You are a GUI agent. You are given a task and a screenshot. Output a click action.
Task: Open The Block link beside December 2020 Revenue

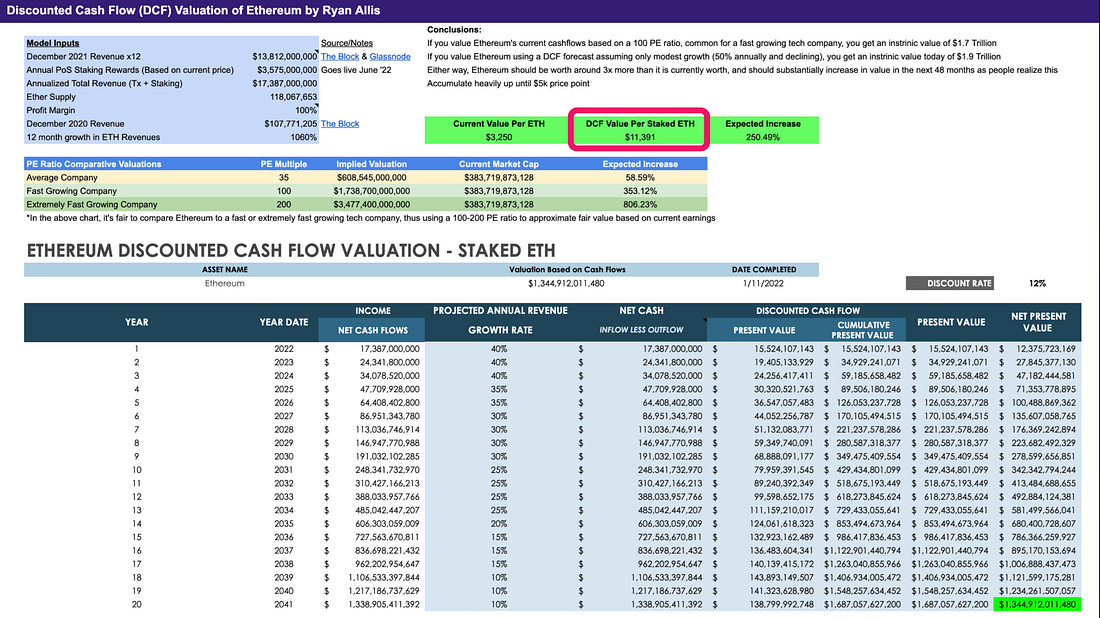pos(340,124)
